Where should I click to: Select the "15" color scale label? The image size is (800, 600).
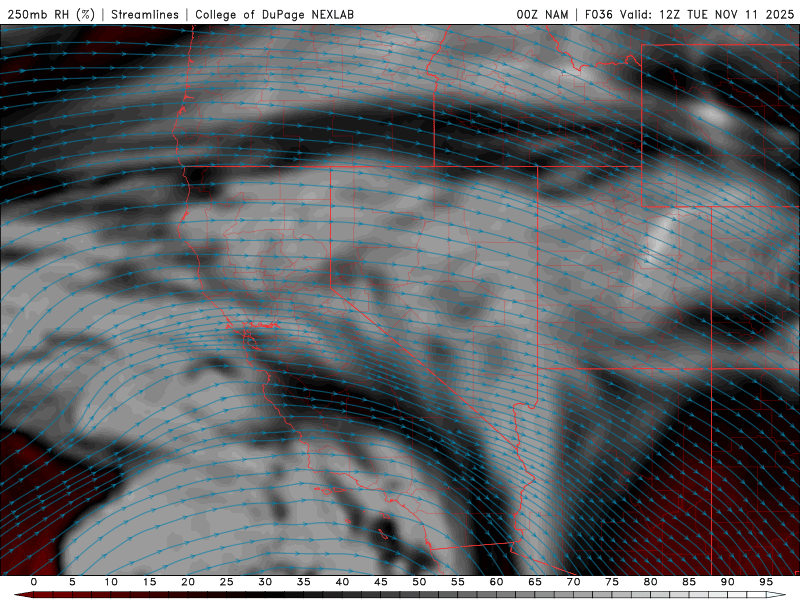coord(149,582)
